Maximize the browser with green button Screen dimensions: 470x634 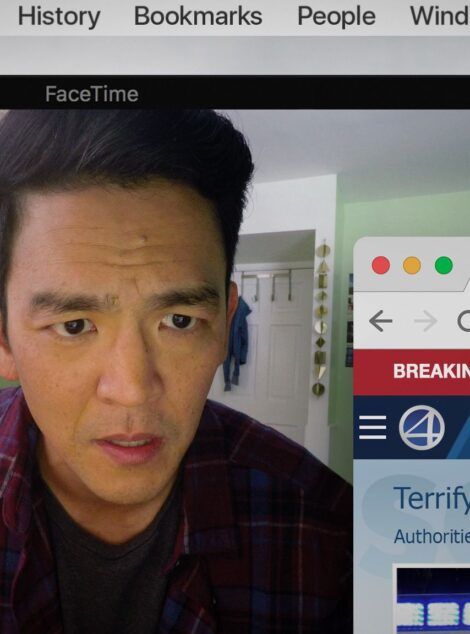pyautogui.click(x=443, y=265)
